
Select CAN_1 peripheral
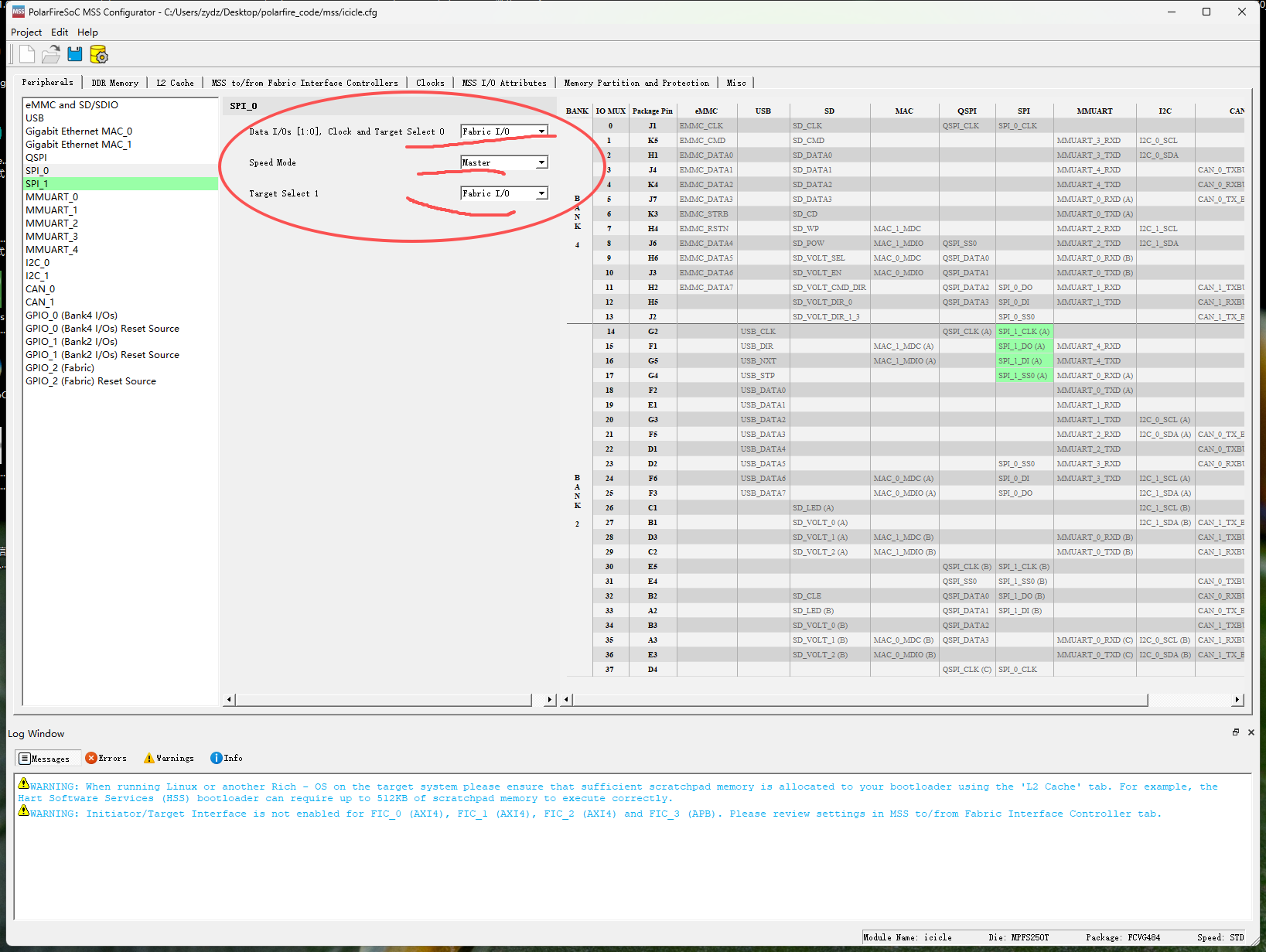click(x=121, y=302)
